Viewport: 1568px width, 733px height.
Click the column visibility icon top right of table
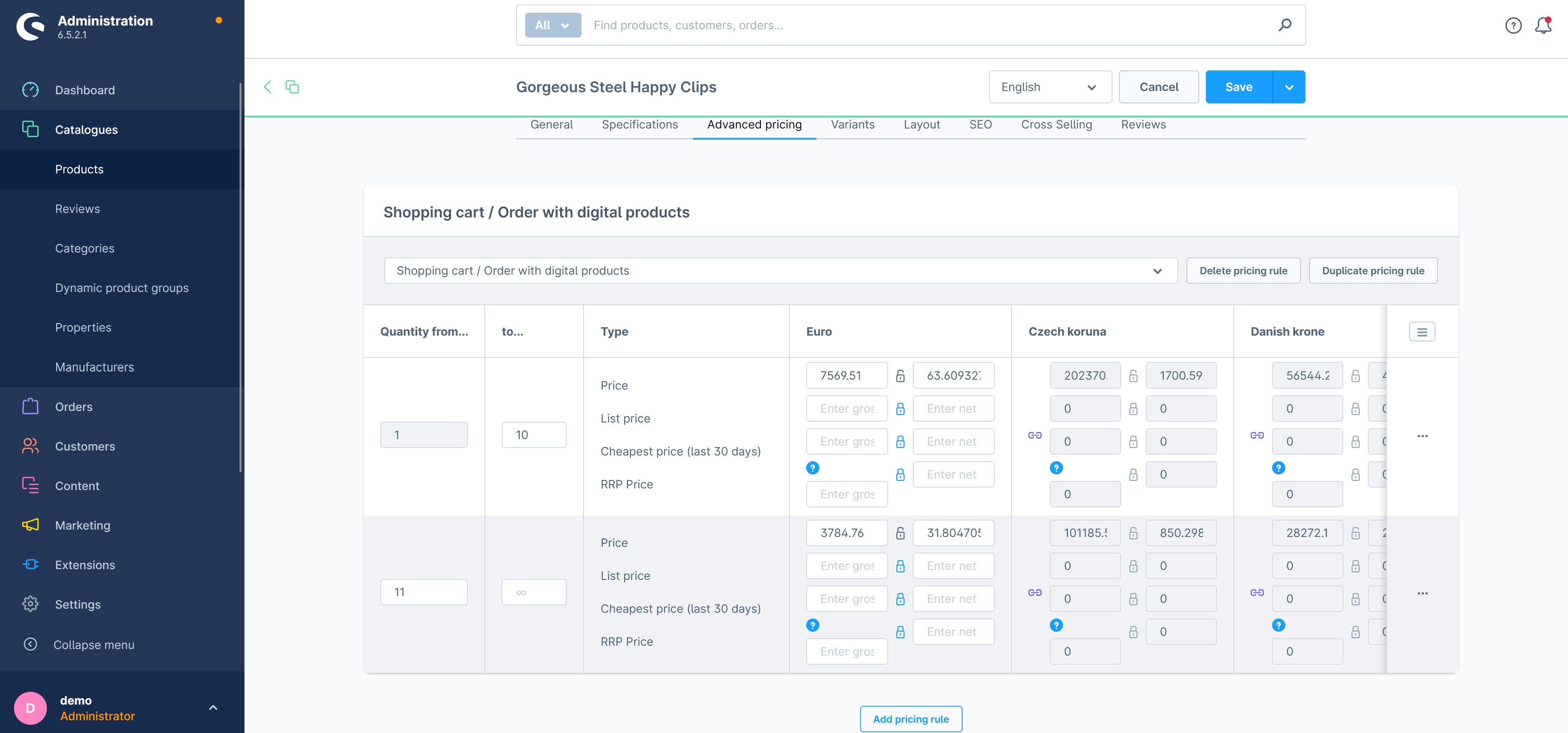[1422, 331]
